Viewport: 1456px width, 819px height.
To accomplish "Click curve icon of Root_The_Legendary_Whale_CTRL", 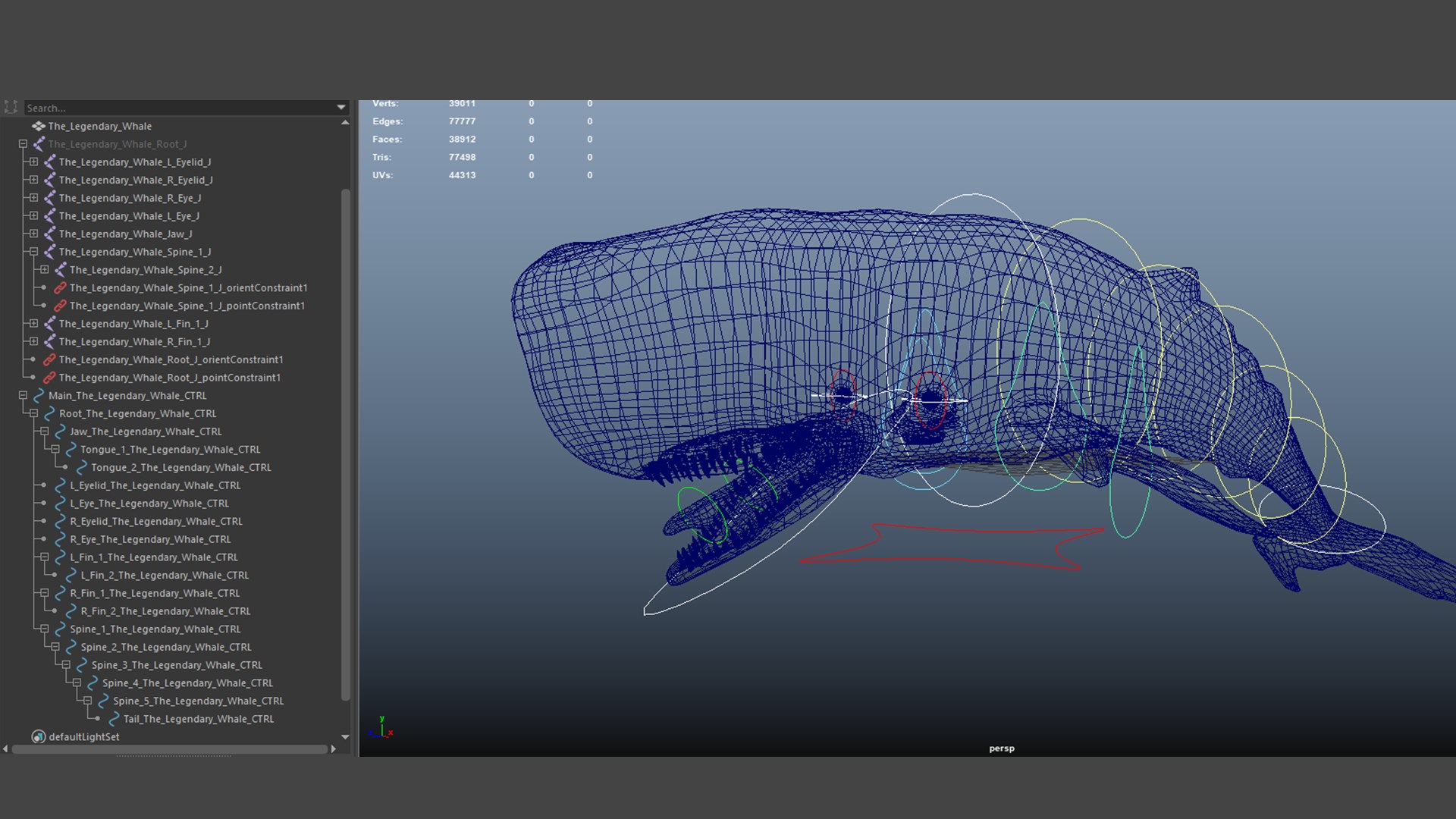I will (x=49, y=413).
